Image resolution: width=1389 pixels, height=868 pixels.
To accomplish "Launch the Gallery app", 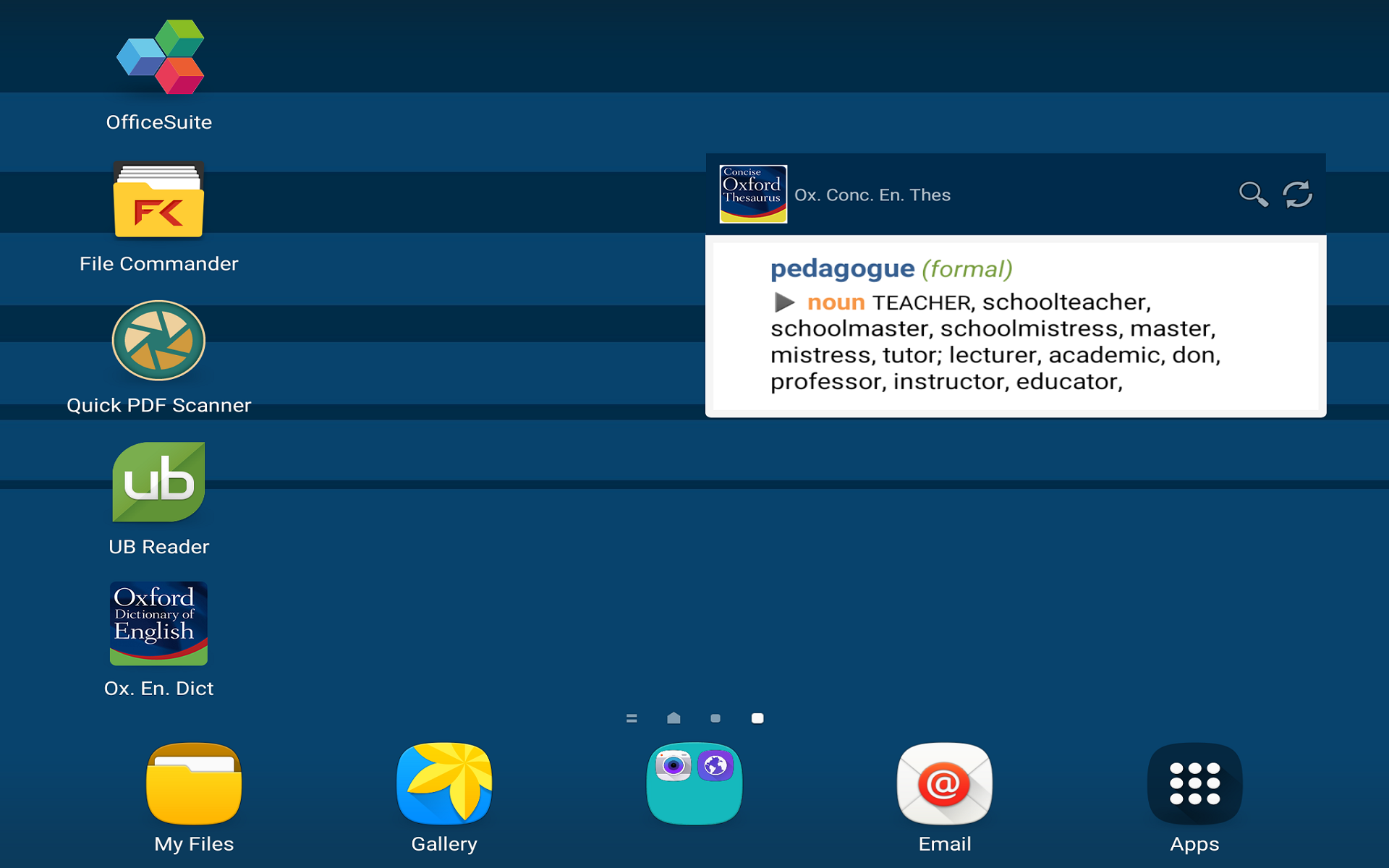I will click(x=443, y=784).
